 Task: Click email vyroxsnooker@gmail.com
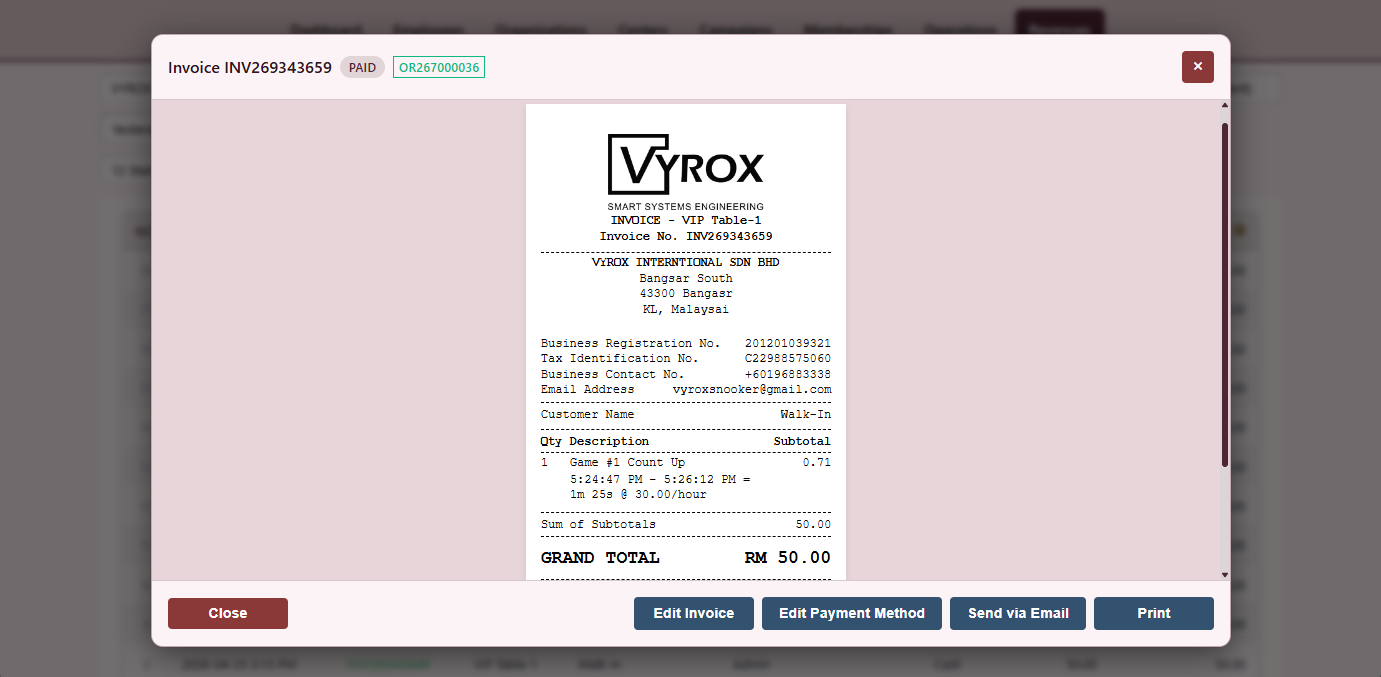[x=752, y=389]
